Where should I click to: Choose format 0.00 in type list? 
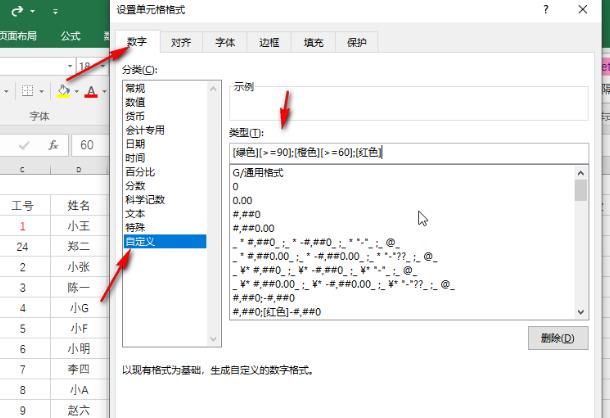coord(402,201)
